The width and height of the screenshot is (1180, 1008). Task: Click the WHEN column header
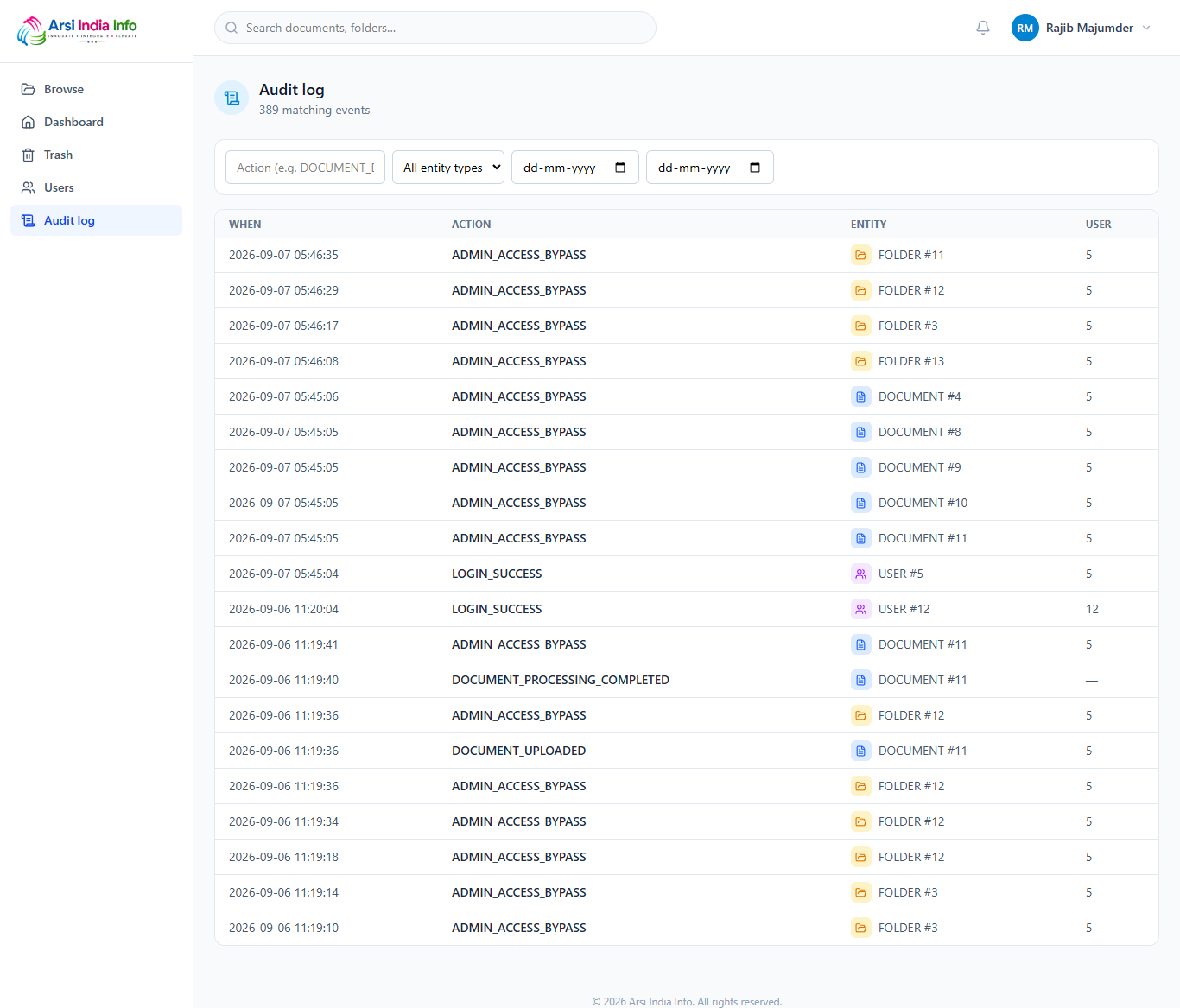tap(245, 224)
